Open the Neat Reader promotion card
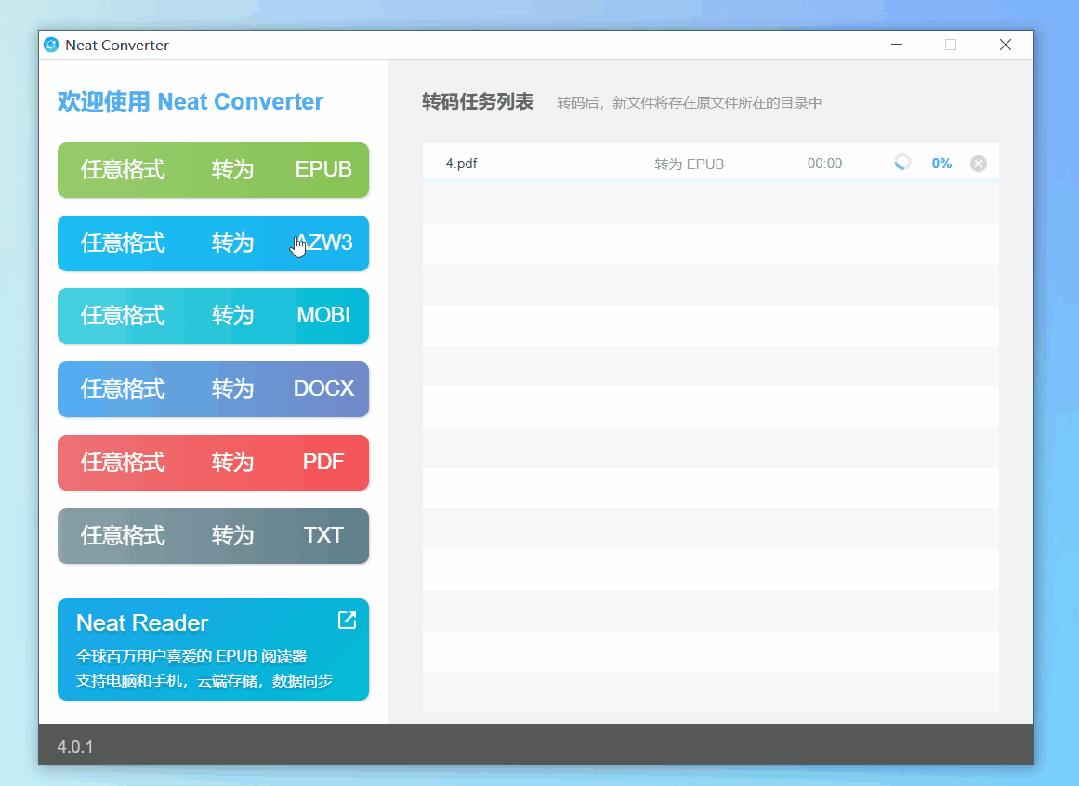The width and height of the screenshot is (1079, 786). 213,649
